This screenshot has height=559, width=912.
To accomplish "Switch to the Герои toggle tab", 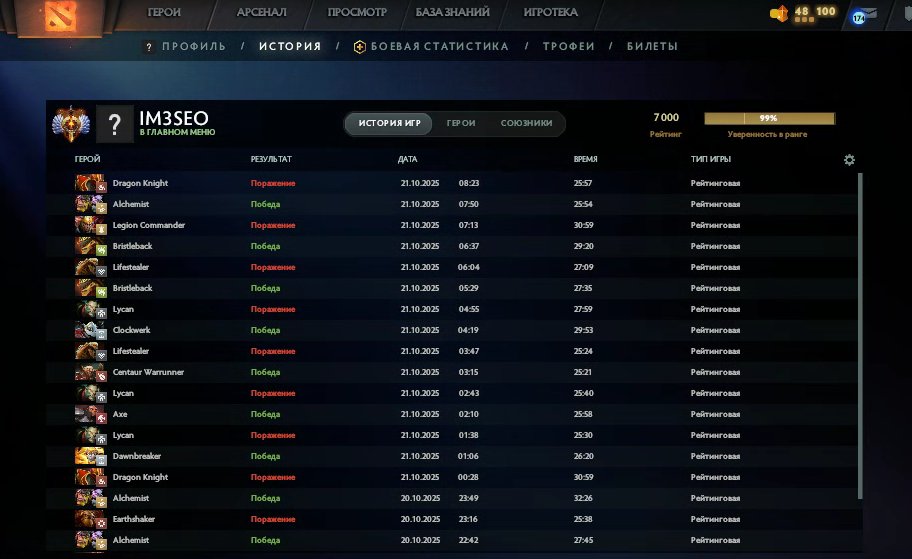I will coord(461,124).
